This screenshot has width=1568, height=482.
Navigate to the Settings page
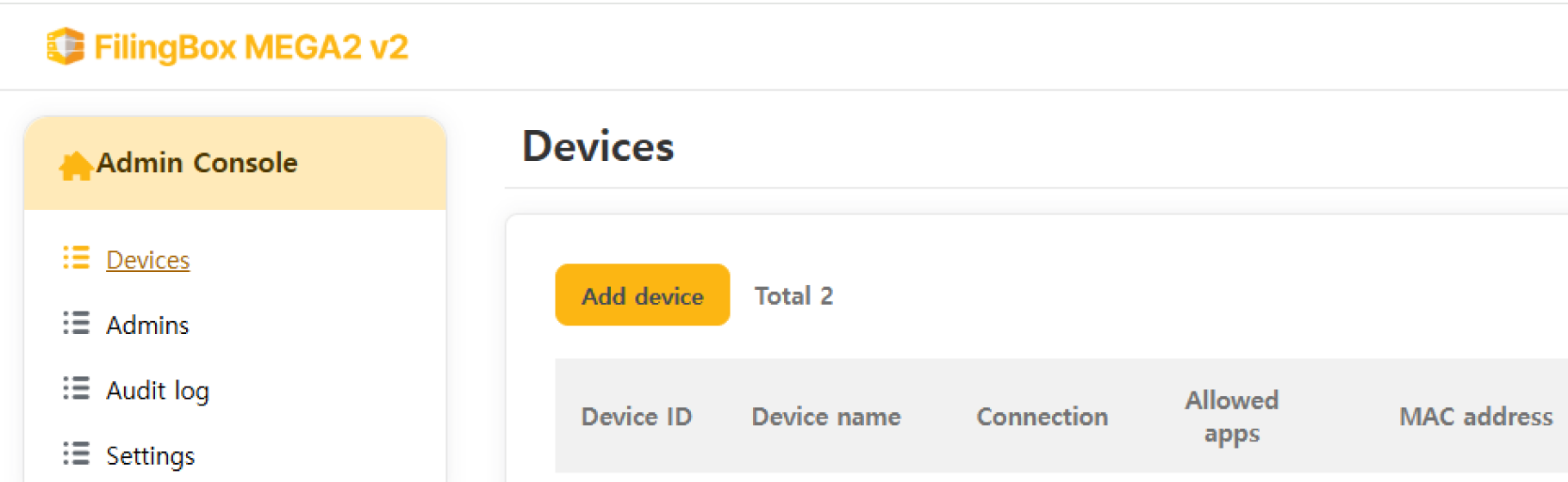[x=151, y=455]
